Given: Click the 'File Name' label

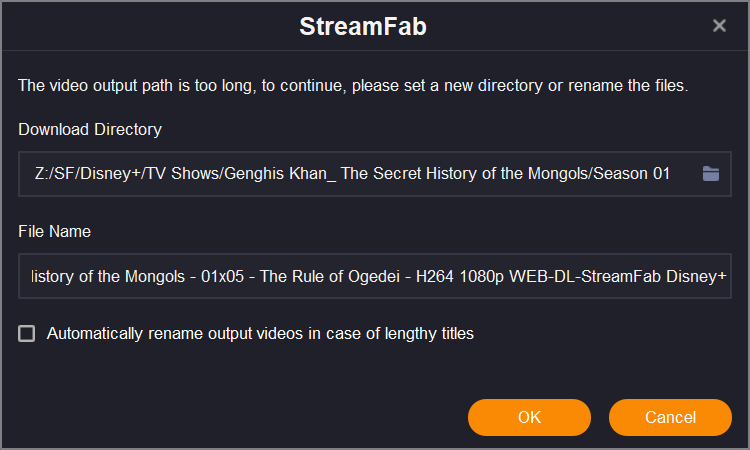Looking at the screenshot, I should 55,231.
